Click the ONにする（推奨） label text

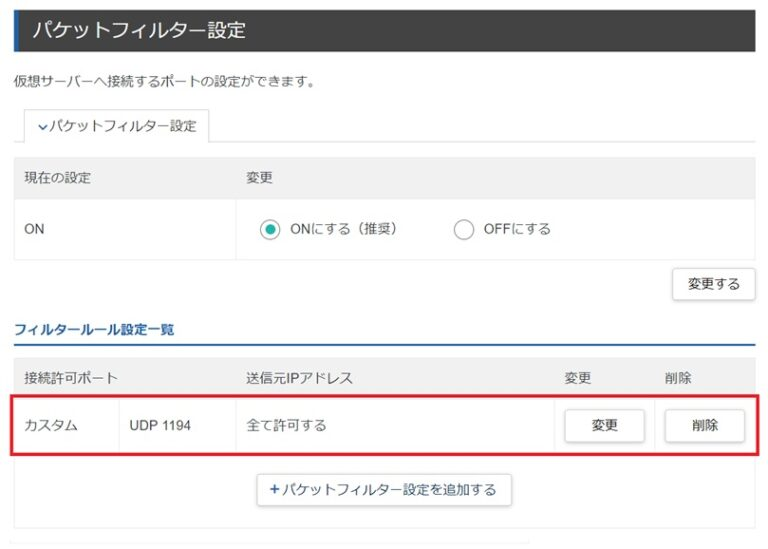(343, 229)
